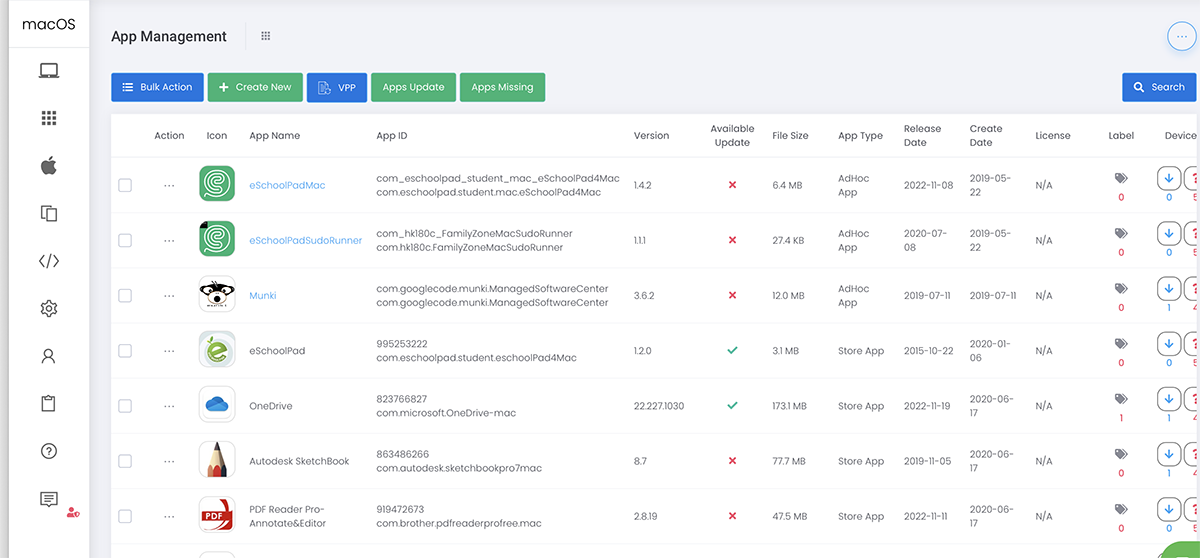Click the Create New button

point(254,87)
